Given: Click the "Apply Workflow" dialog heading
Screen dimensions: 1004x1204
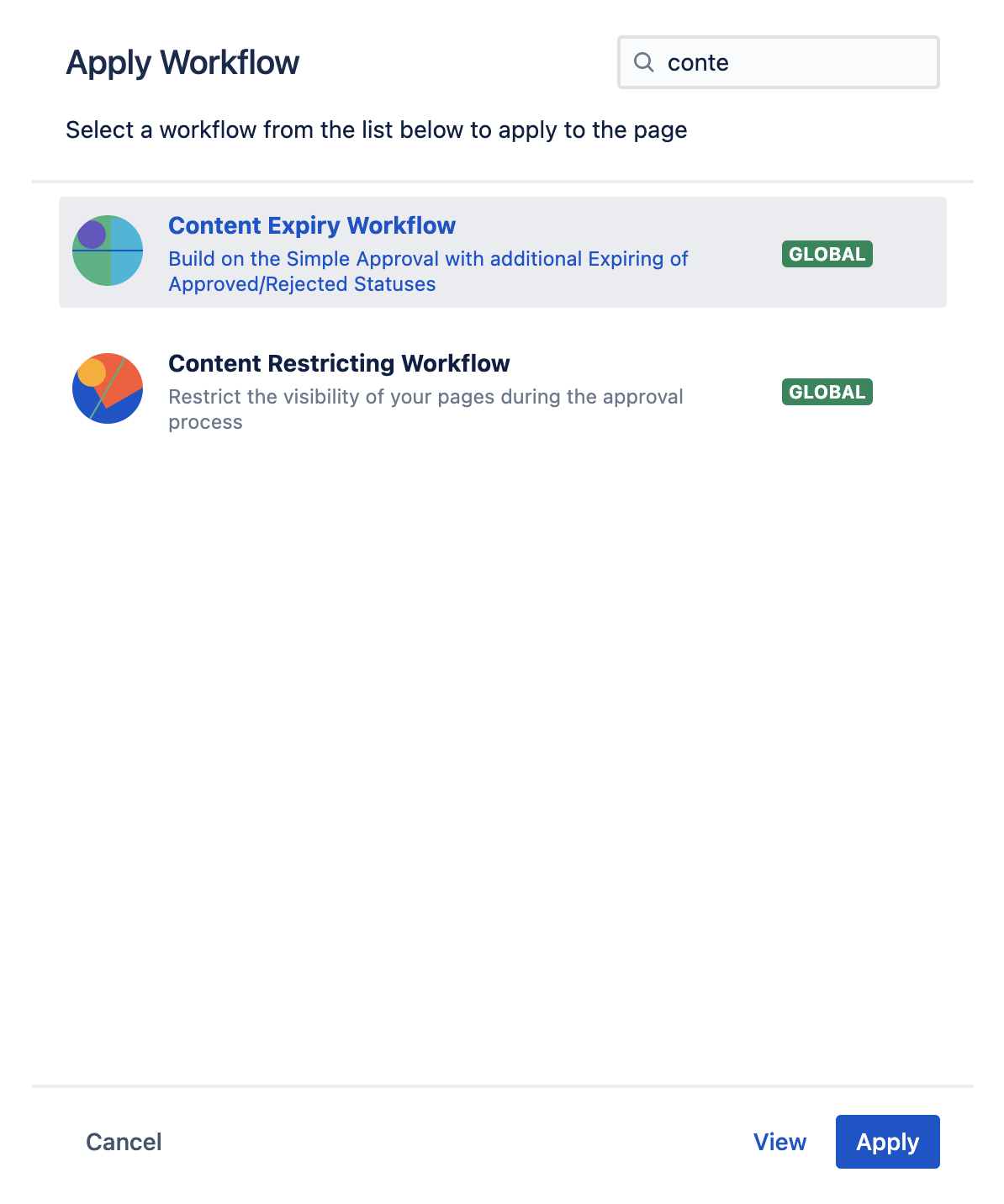Looking at the screenshot, I should 182,62.
